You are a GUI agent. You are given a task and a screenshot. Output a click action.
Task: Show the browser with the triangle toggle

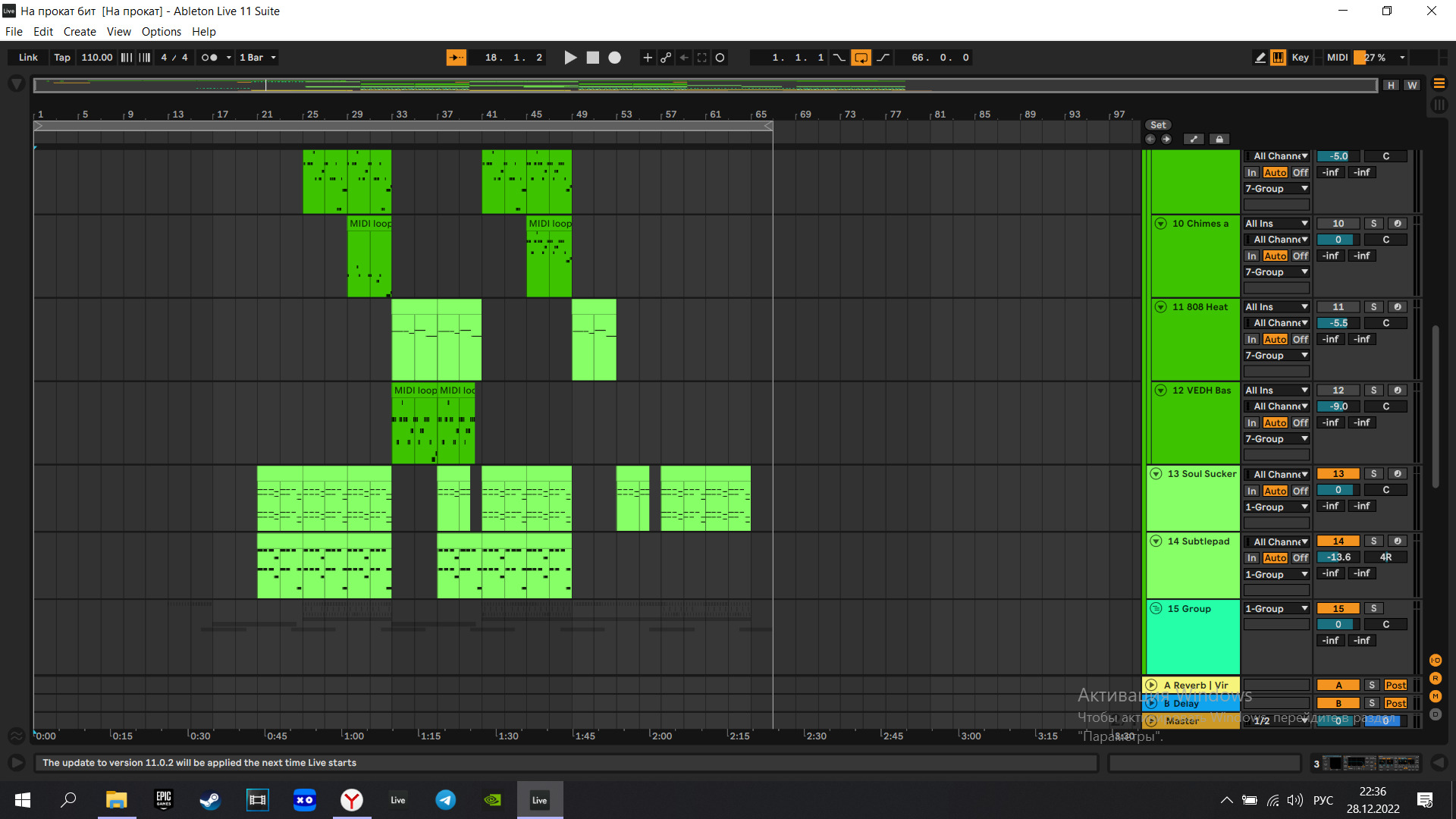(x=16, y=84)
